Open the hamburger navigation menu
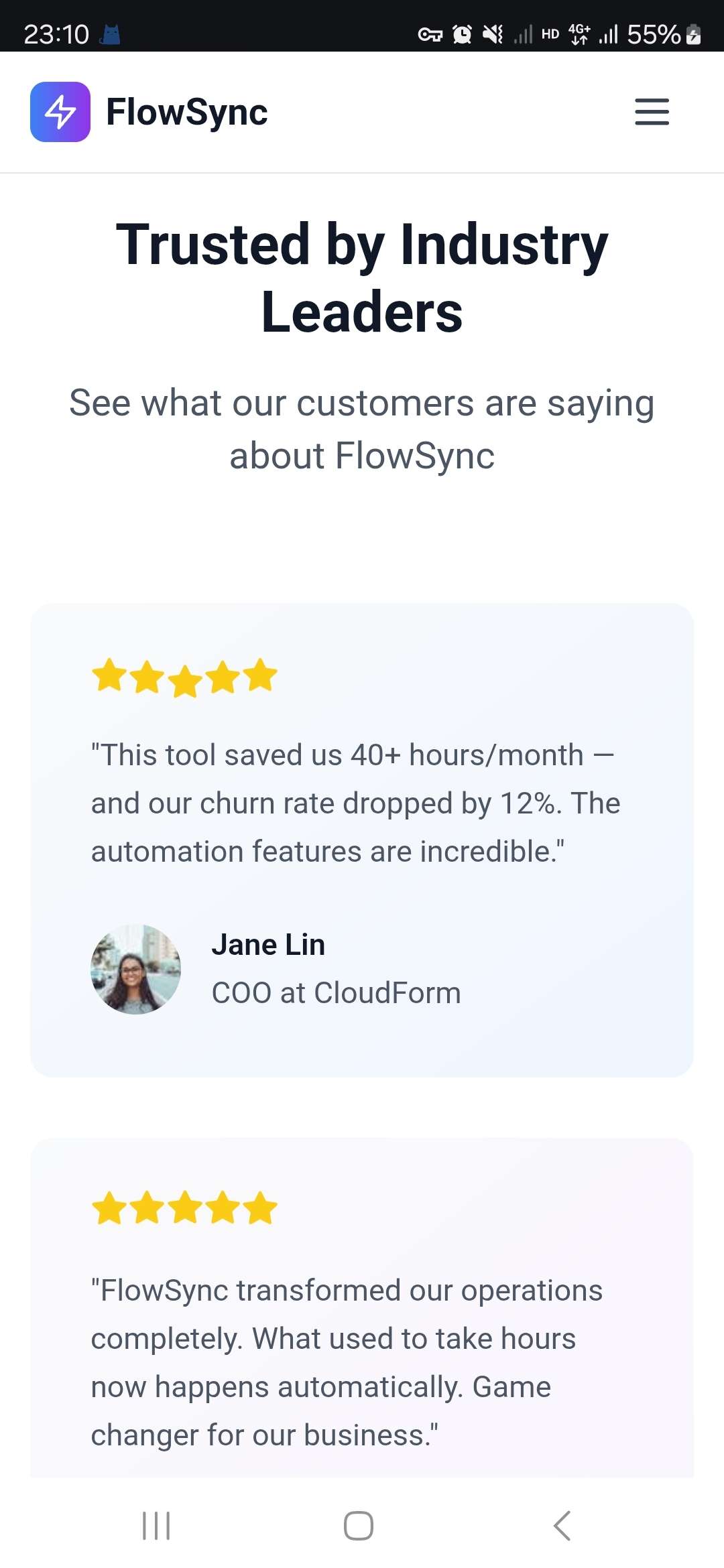Image resolution: width=724 pixels, height=1568 pixels. point(652,112)
